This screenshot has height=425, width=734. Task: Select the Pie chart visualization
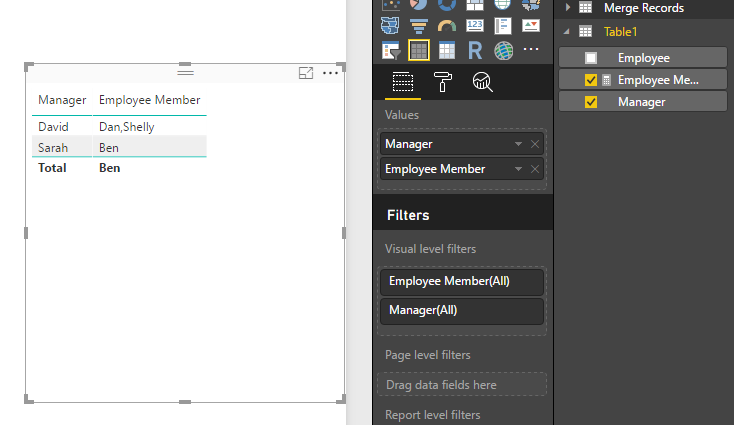coord(418,4)
